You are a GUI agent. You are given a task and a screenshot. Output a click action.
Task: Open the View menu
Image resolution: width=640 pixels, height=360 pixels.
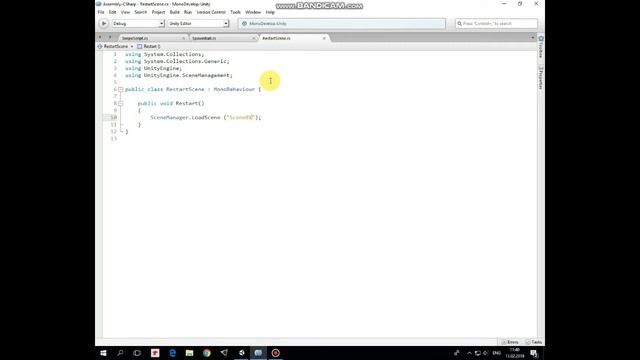(125, 12)
